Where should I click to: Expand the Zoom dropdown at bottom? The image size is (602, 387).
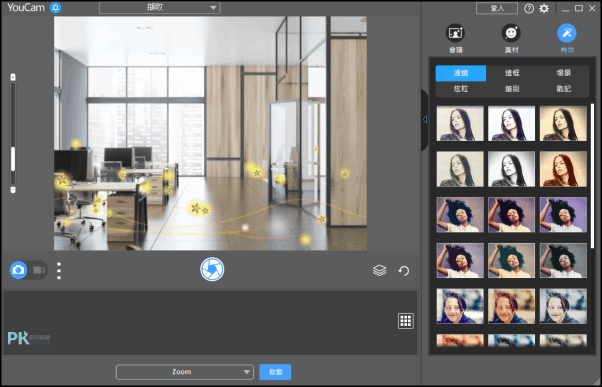point(185,372)
